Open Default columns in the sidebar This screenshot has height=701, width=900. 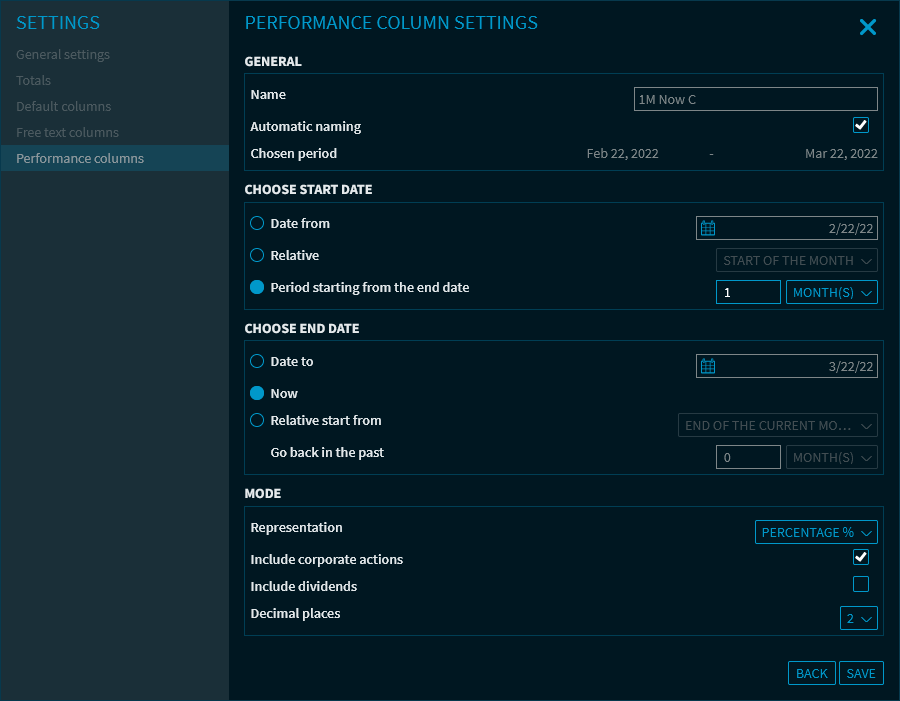(x=64, y=107)
